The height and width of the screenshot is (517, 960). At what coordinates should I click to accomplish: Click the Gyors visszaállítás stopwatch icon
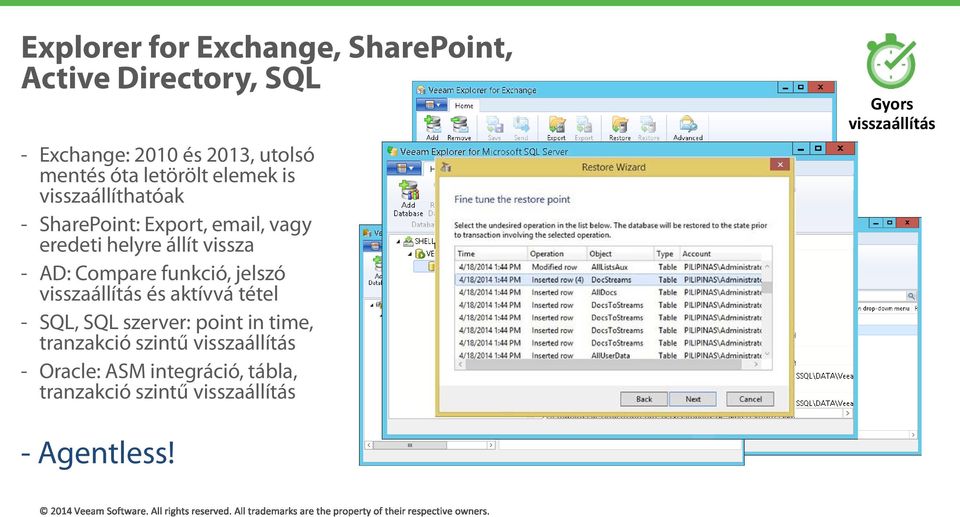coord(891,61)
